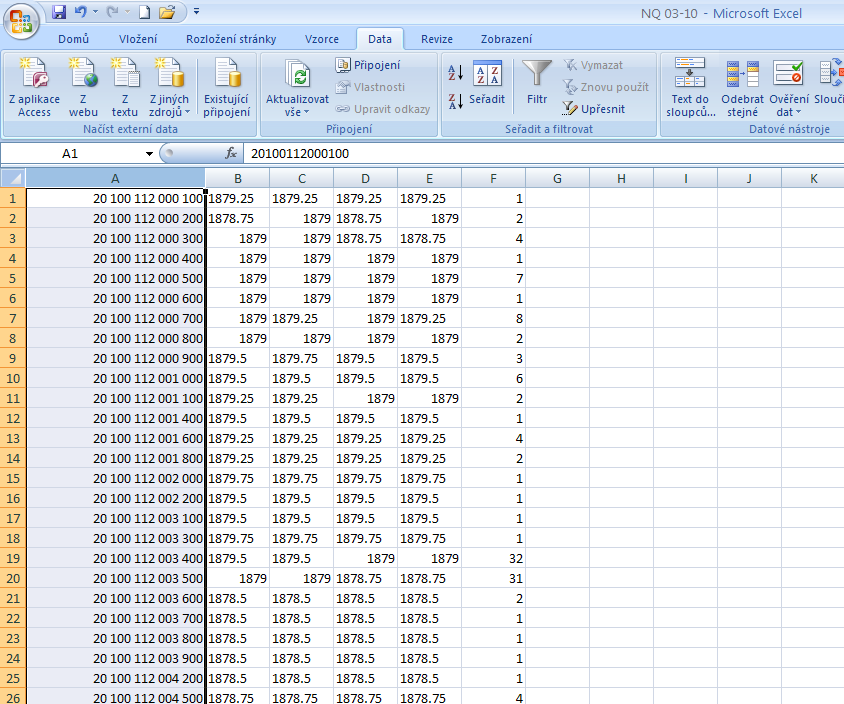Sort ascending with the A-Z icon
Screen dimensions: 844x704
pos(454,73)
